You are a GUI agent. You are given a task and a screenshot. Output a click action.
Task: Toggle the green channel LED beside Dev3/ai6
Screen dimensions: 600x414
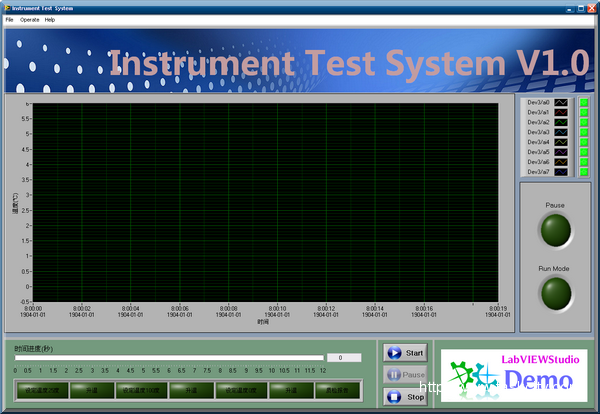(x=584, y=162)
